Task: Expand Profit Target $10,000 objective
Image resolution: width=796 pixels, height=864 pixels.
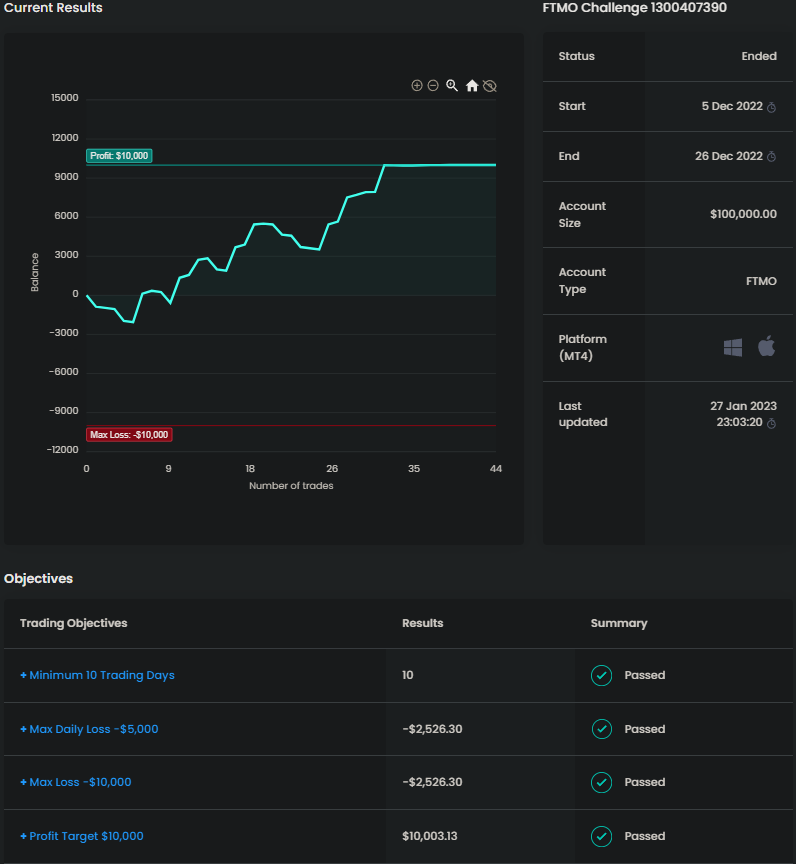Action: pyautogui.click(x=82, y=836)
